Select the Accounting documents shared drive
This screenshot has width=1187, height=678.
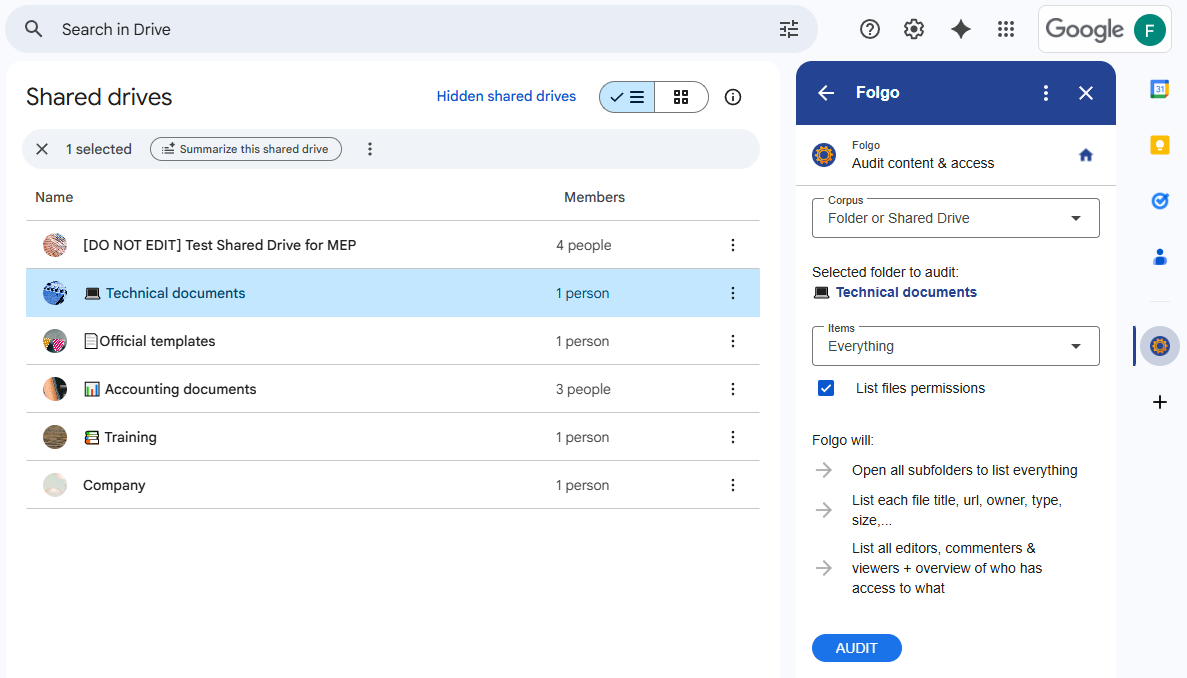[393, 389]
